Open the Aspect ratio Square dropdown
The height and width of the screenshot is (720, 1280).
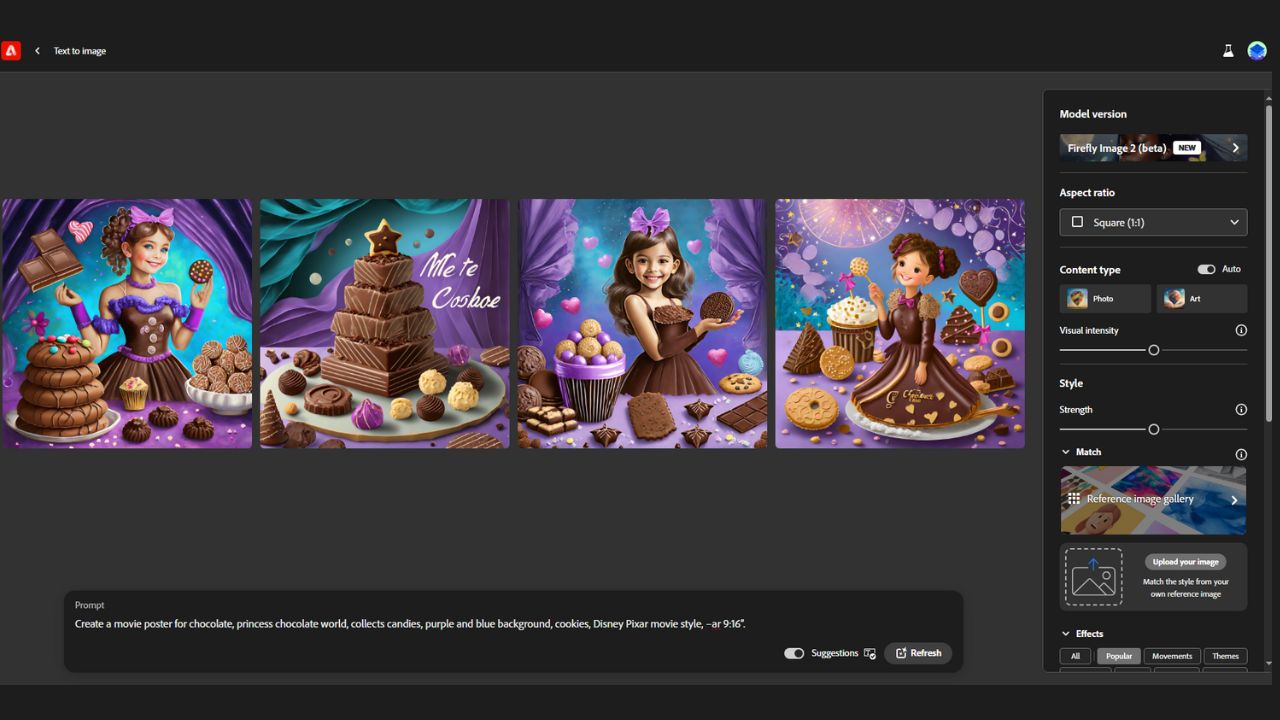tap(1153, 222)
